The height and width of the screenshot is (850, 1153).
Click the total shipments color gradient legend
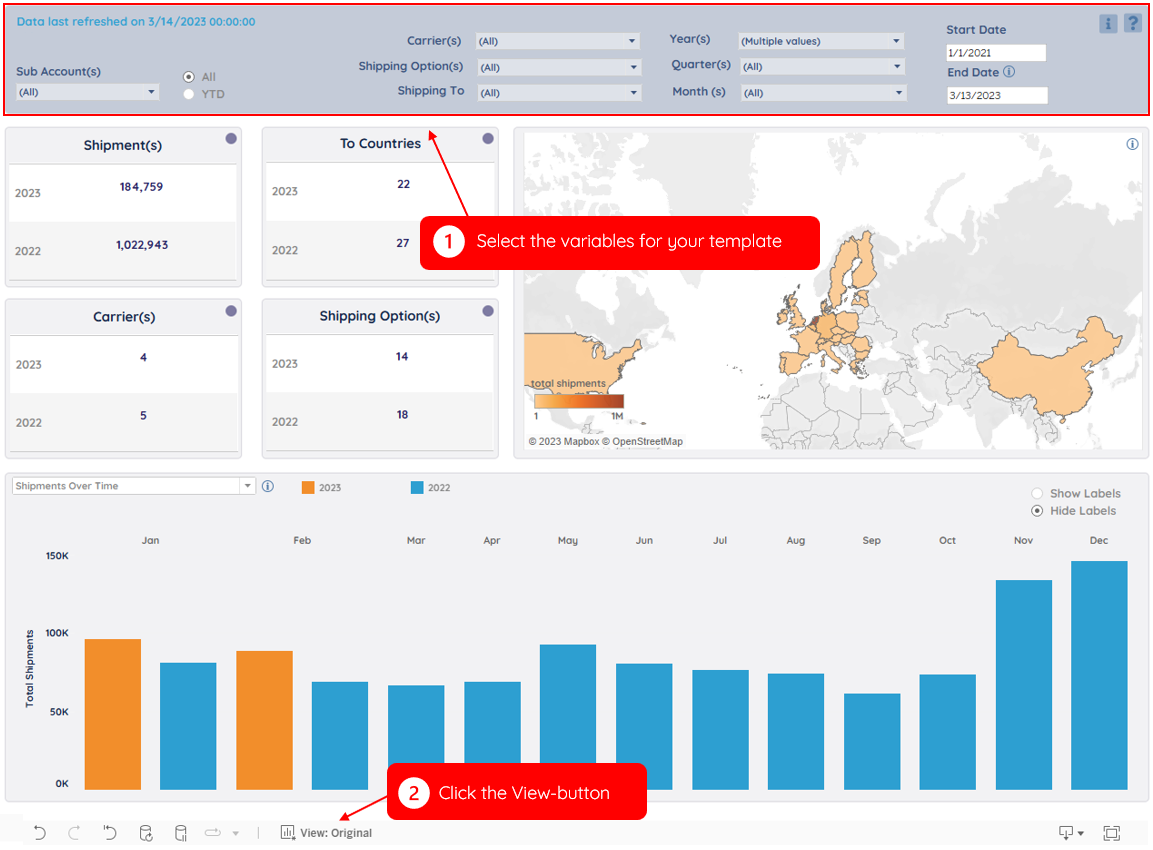click(x=579, y=401)
